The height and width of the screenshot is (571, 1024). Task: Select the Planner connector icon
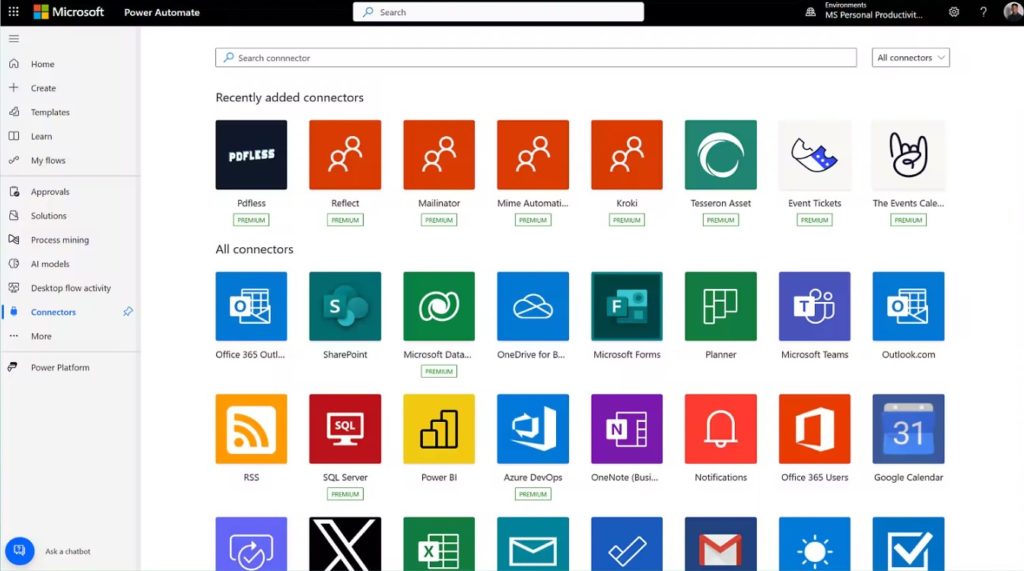[x=720, y=306]
